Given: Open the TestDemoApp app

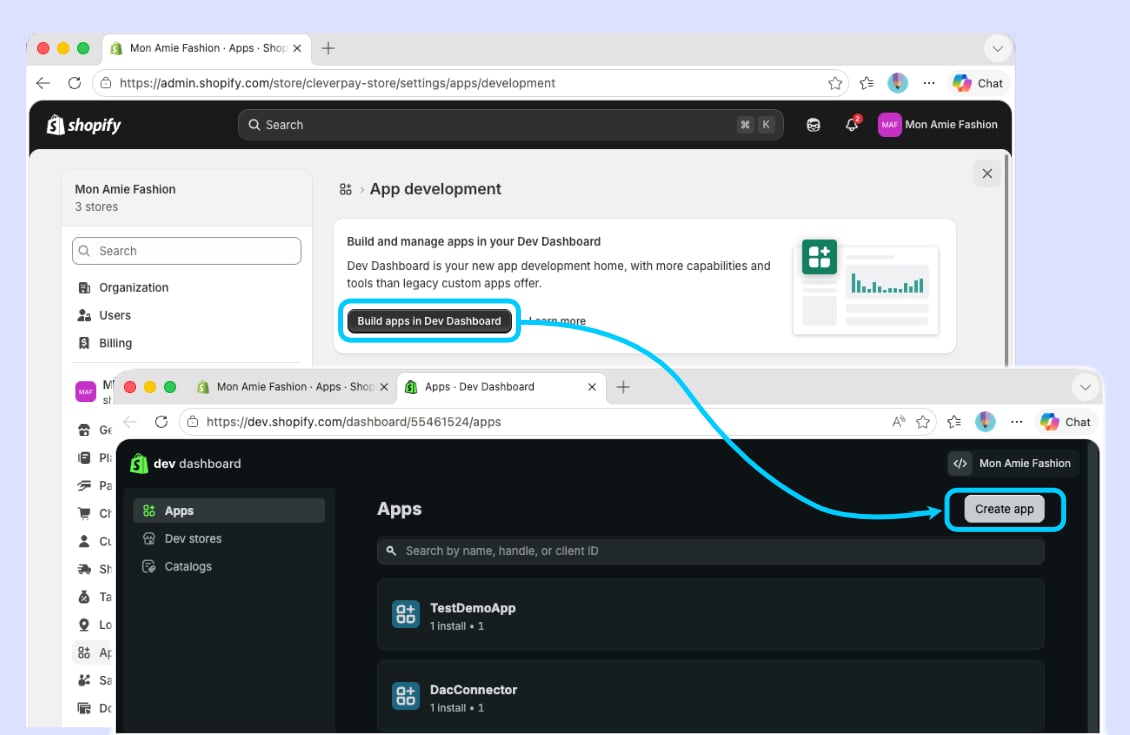Looking at the screenshot, I should click(711, 615).
